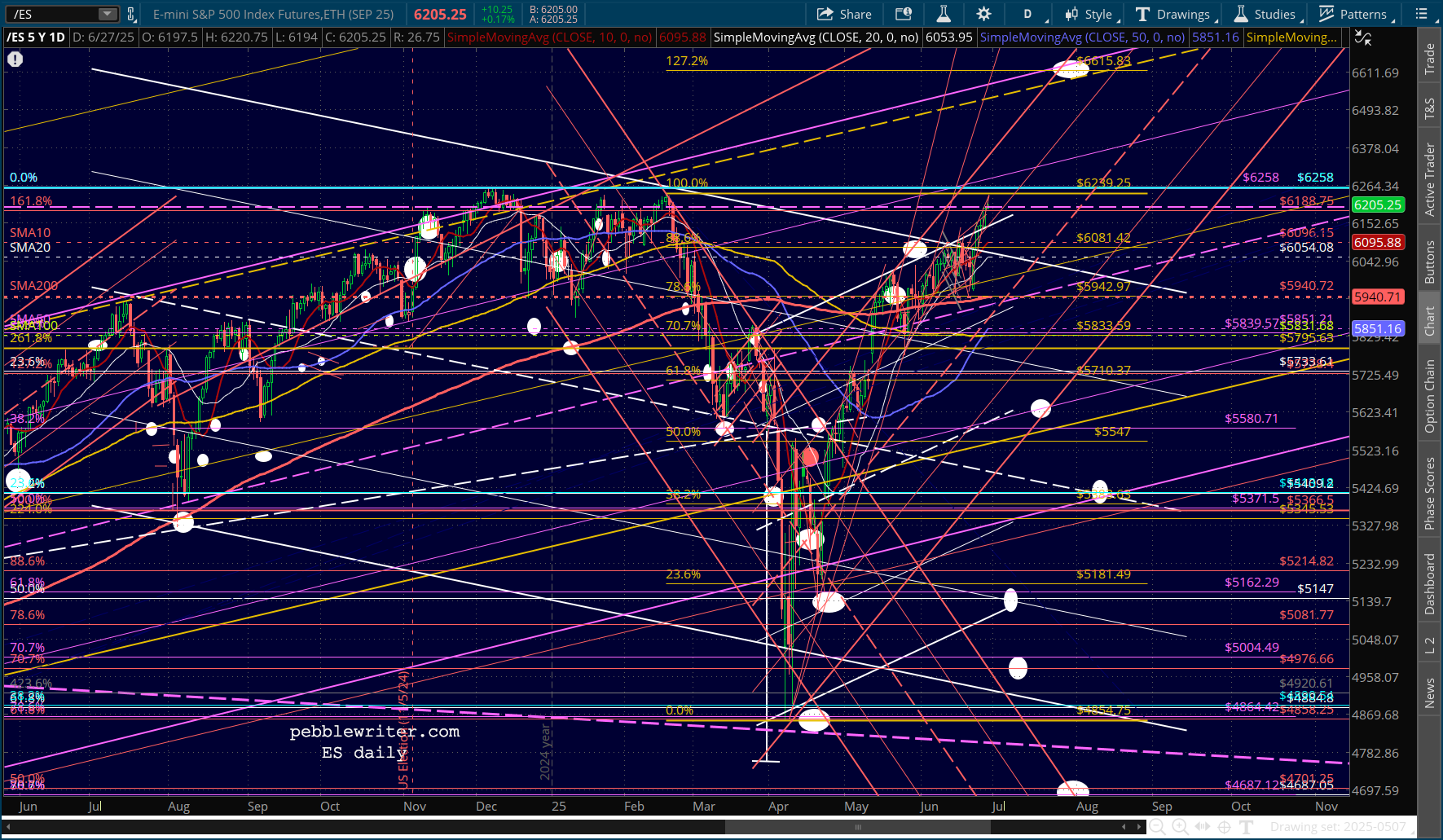Screen dimensions: 1443x840
Task: Click the SMA200 label on chart
Action: [x=34, y=286]
